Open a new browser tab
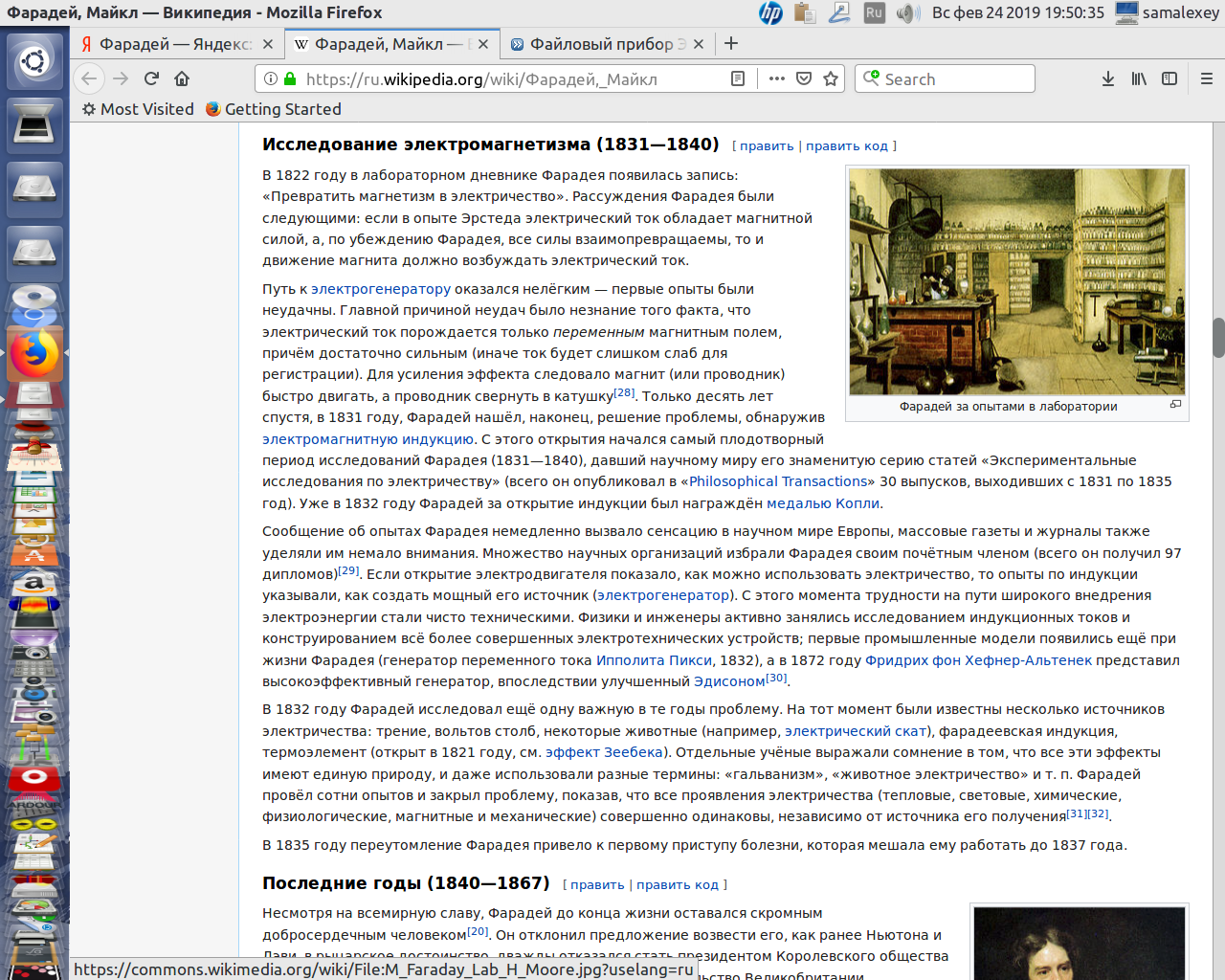 point(731,43)
